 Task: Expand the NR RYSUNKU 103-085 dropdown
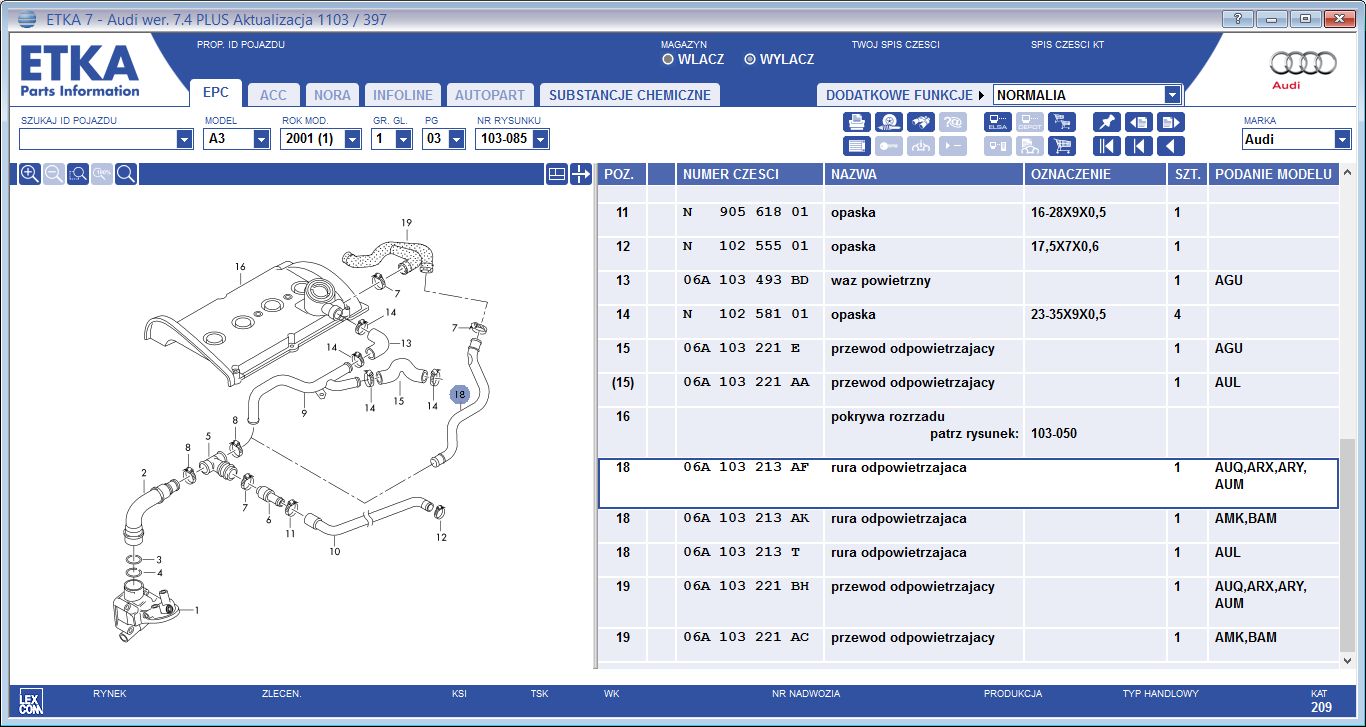541,140
